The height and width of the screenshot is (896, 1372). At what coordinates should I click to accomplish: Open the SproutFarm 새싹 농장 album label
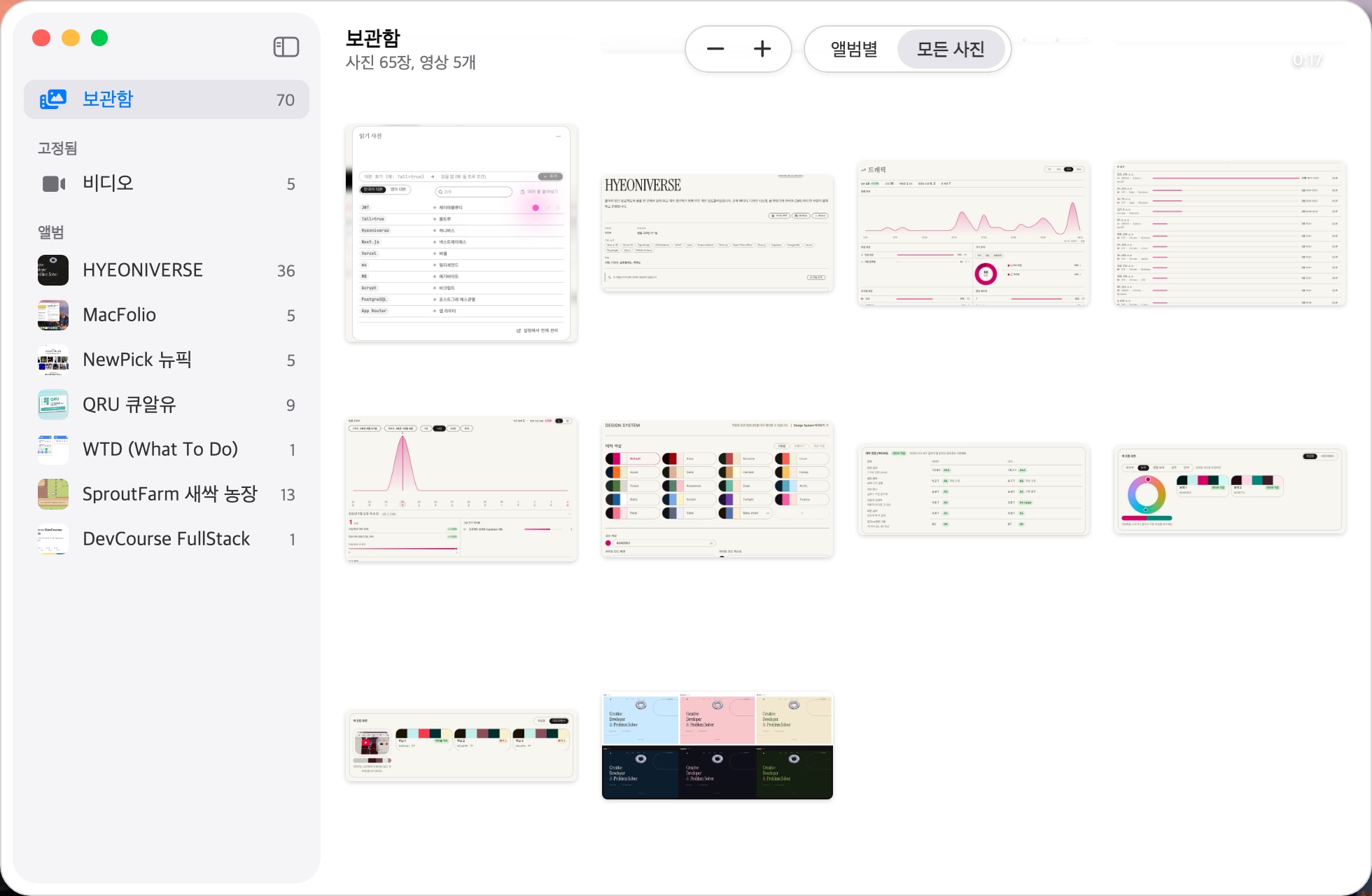pos(170,494)
